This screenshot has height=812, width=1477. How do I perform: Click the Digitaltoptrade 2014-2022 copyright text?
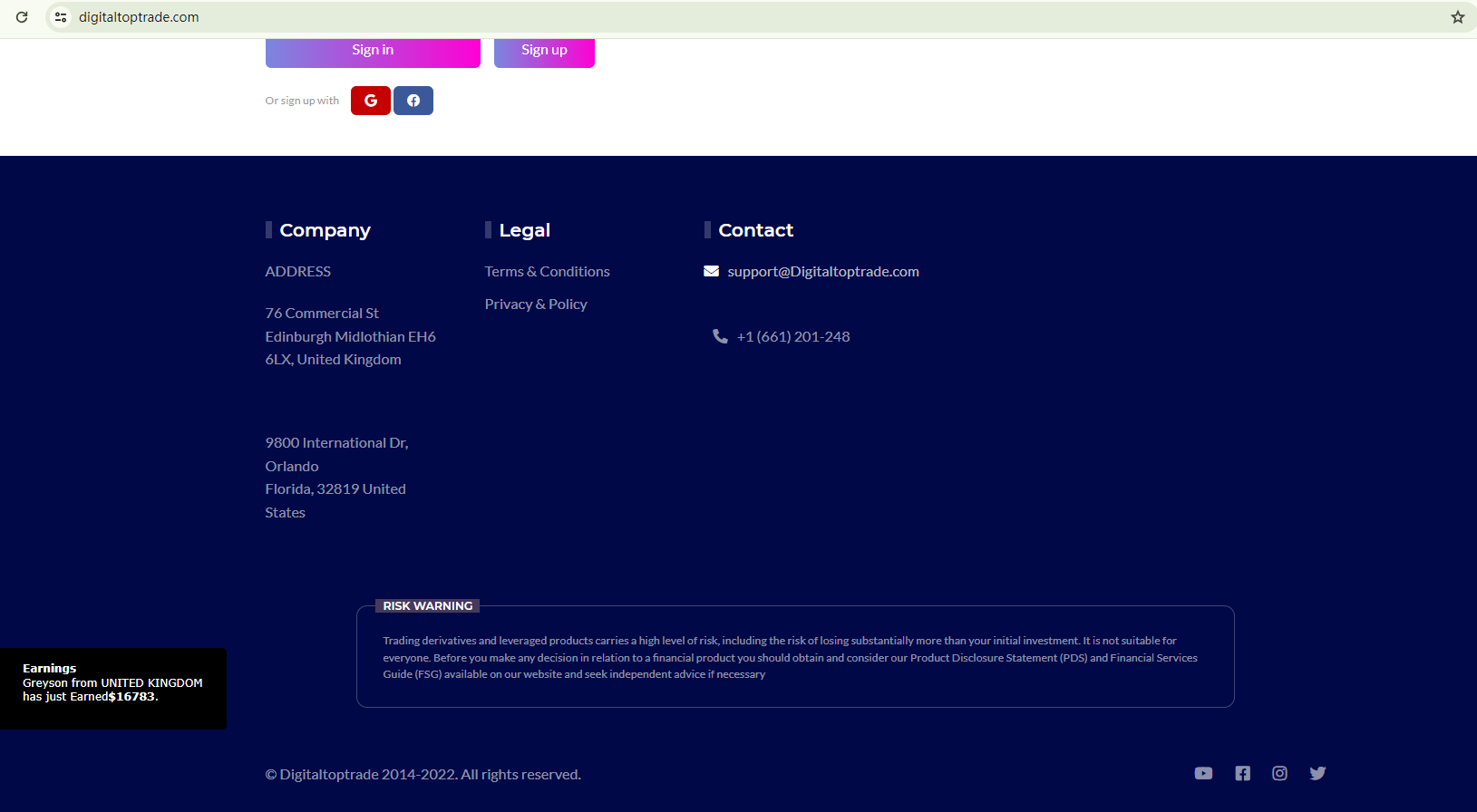click(x=423, y=774)
